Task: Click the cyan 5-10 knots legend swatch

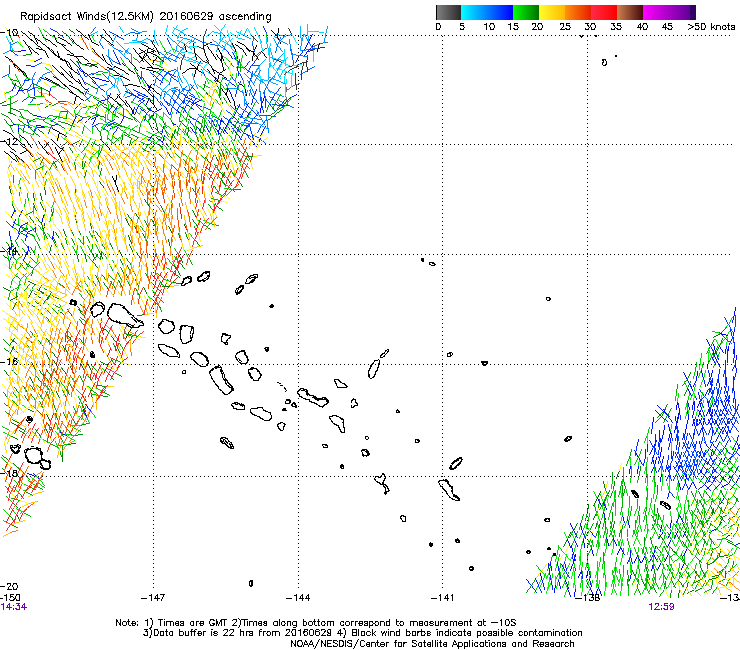Action: point(474,12)
